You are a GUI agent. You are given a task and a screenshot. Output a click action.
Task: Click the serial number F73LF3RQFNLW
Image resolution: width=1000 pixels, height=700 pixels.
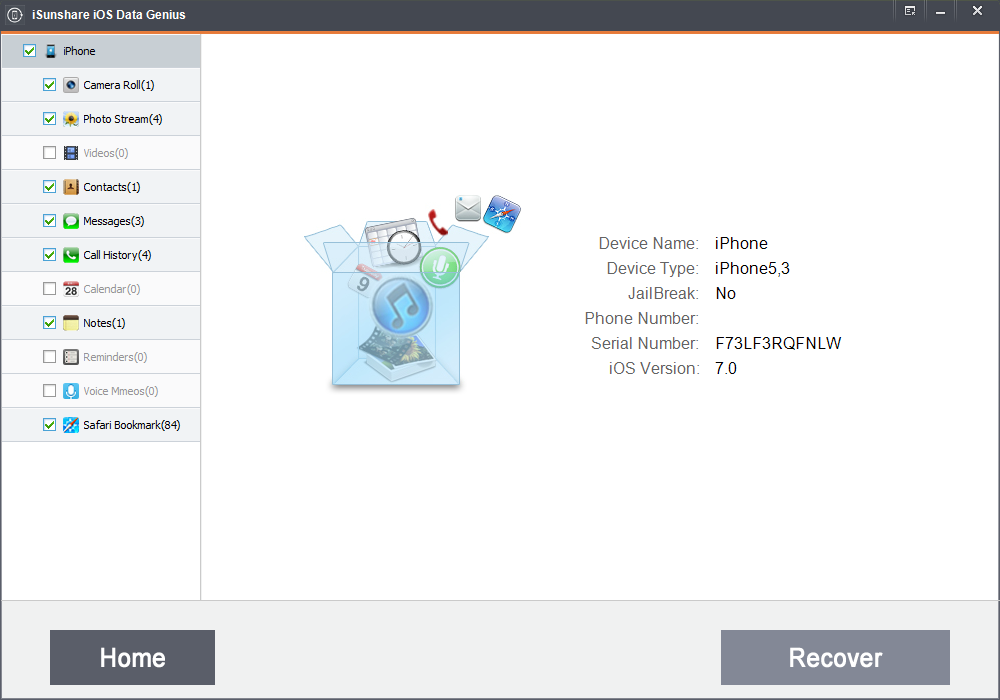click(x=778, y=344)
